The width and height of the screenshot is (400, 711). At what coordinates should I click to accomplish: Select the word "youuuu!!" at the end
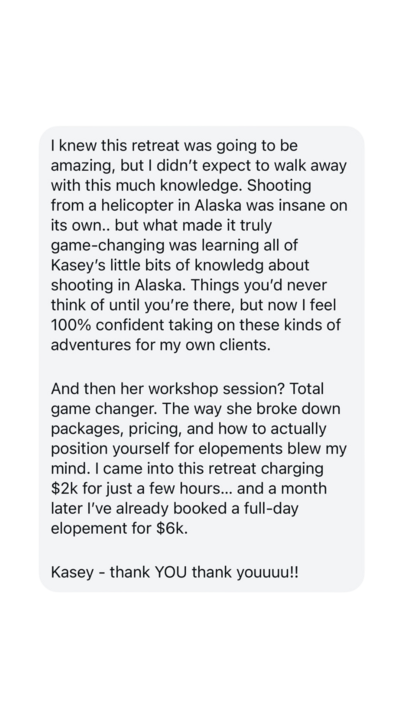(x=268, y=572)
